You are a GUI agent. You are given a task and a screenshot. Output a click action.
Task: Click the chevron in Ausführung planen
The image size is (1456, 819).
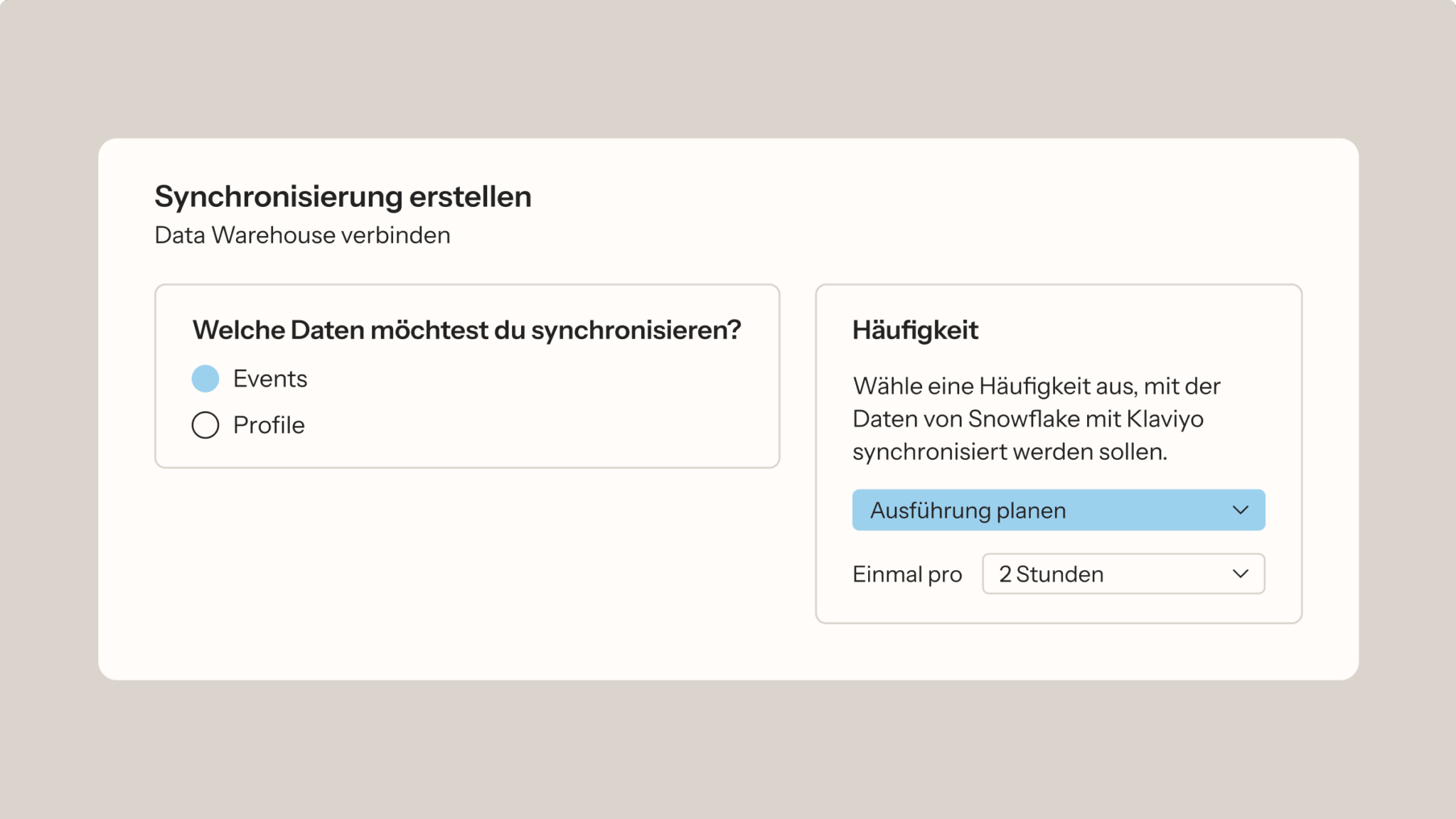(x=1241, y=510)
